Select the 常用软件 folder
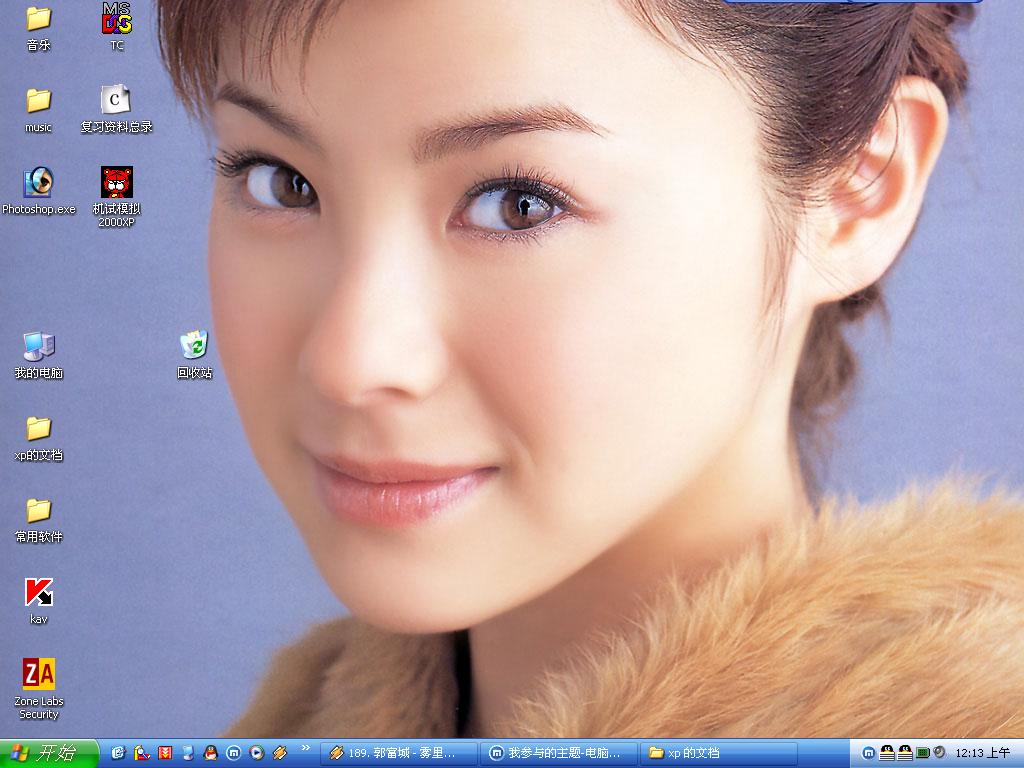 (x=38, y=511)
